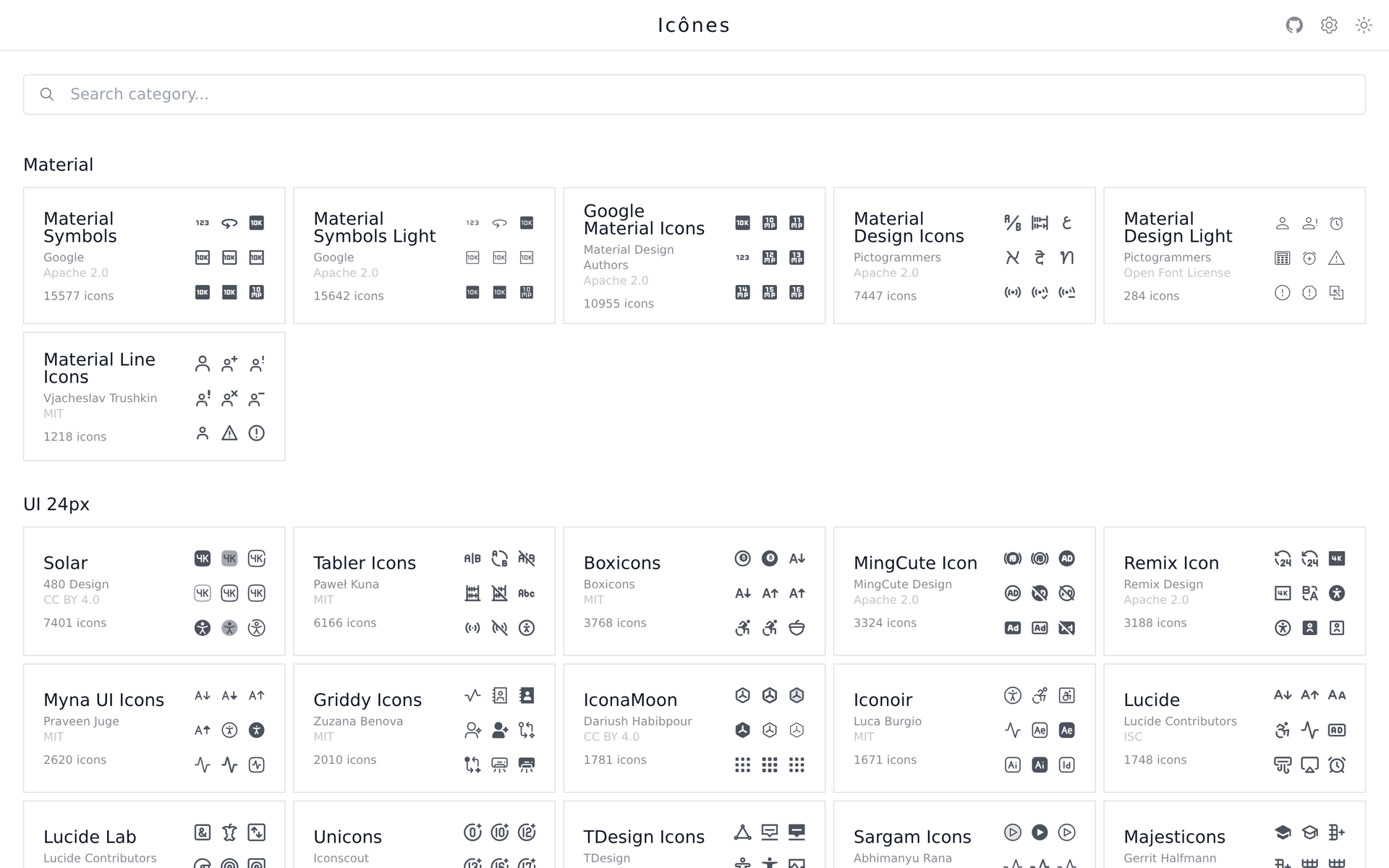Open the GitHub repository icon

[x=1294, y=25]
